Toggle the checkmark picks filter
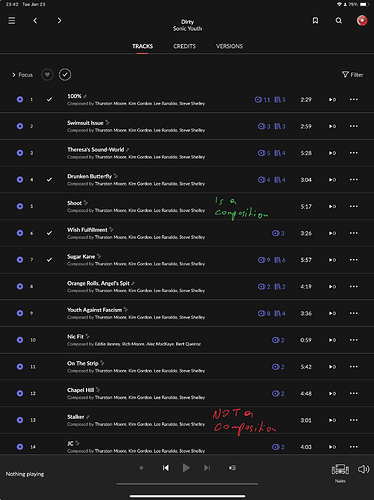This screenshot has height=500, width=374. pyautogui.click(x=65, y=75)
